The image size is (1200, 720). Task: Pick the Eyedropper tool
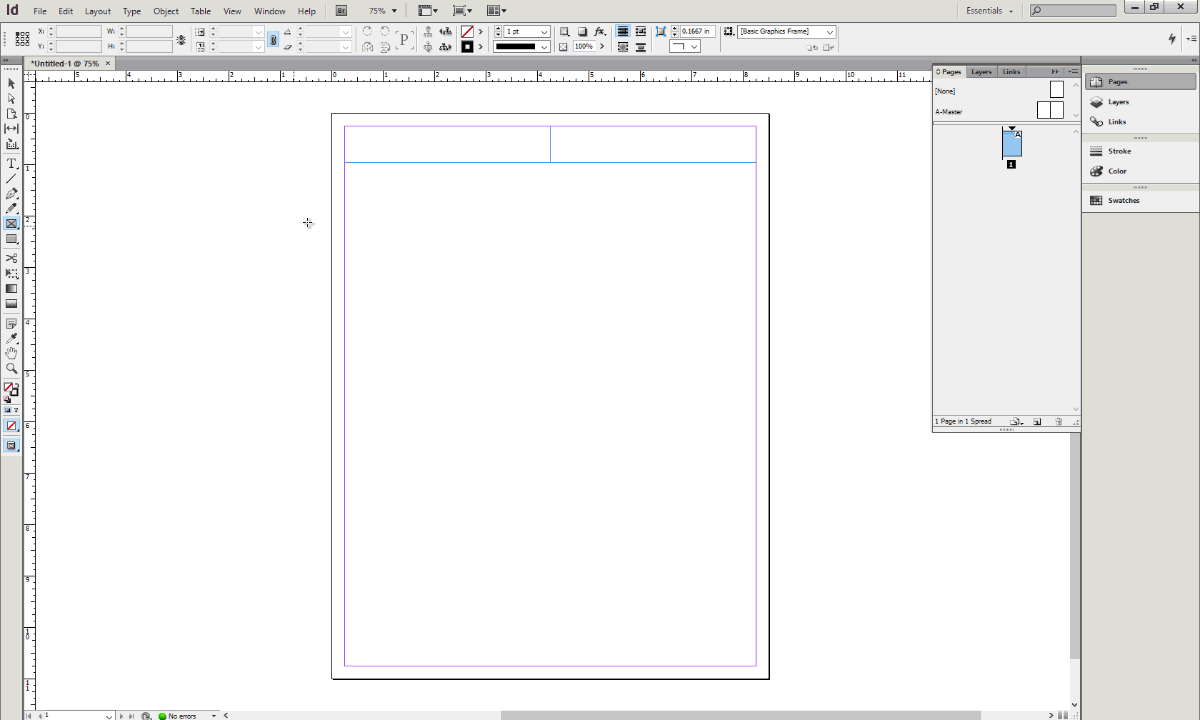11,337
